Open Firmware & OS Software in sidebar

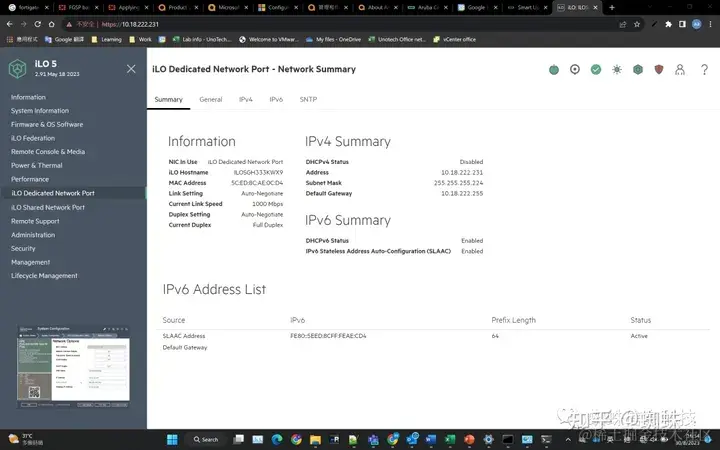[x=47, y=124]
